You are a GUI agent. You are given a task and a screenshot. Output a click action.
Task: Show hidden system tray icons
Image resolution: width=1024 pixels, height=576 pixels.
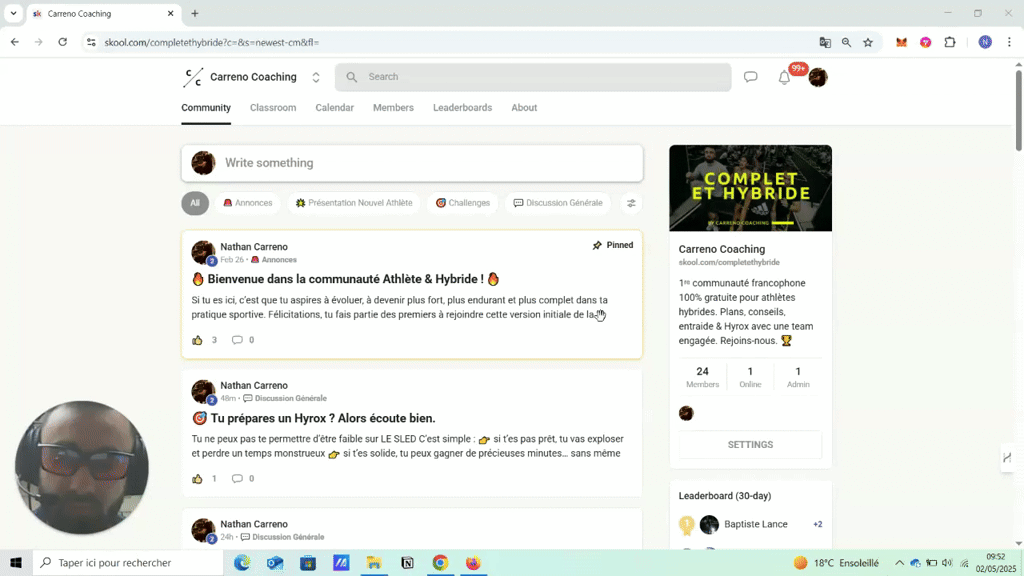[x=899, y=563]
